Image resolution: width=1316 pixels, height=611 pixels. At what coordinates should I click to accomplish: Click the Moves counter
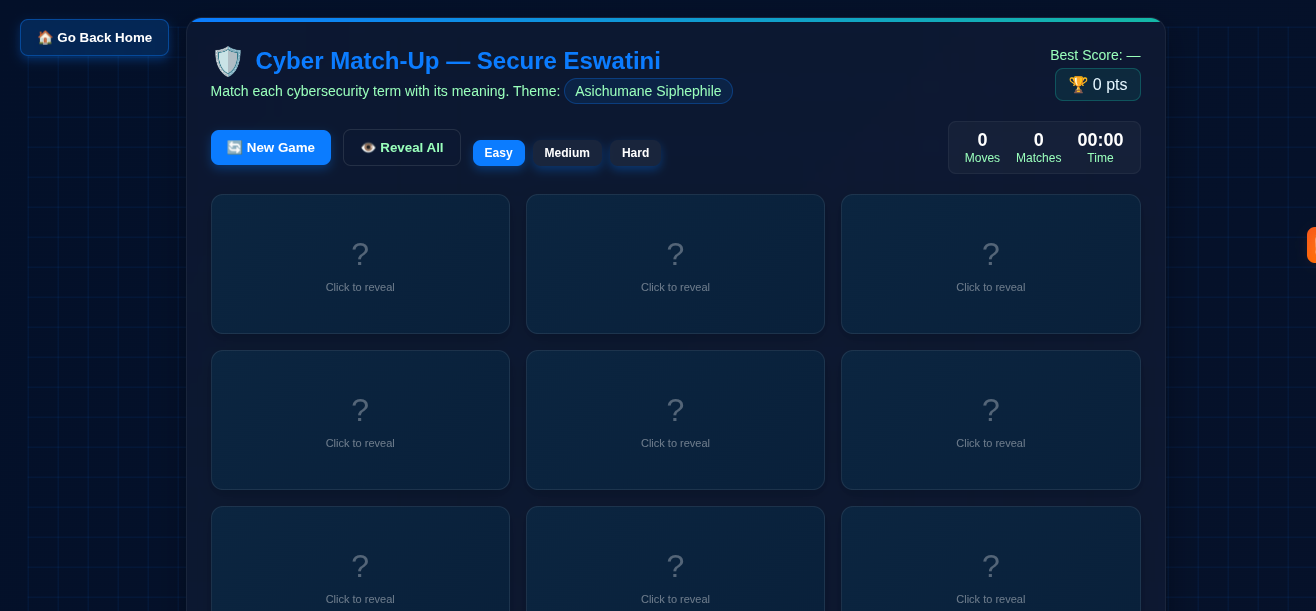(982, 148)
